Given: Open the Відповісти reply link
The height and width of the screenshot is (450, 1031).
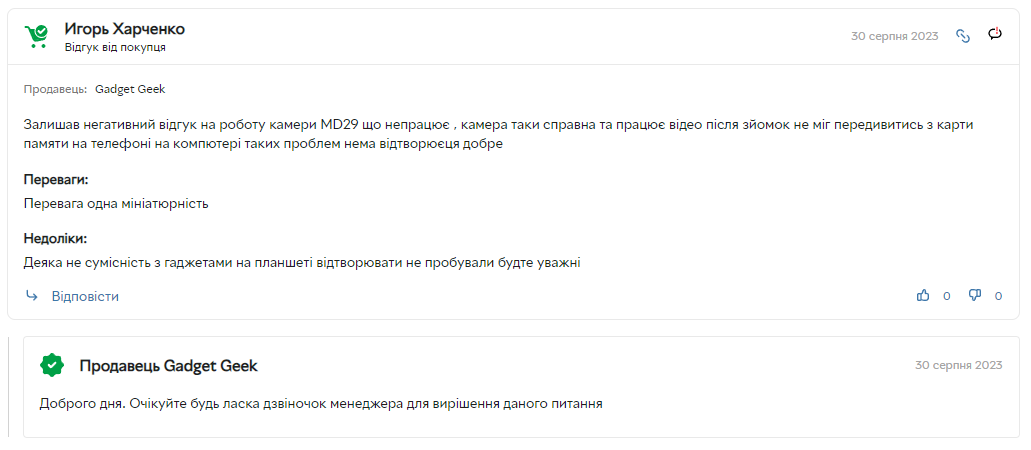Looking at the screenshot, I should pyautogui.click(x=85, y=296).
